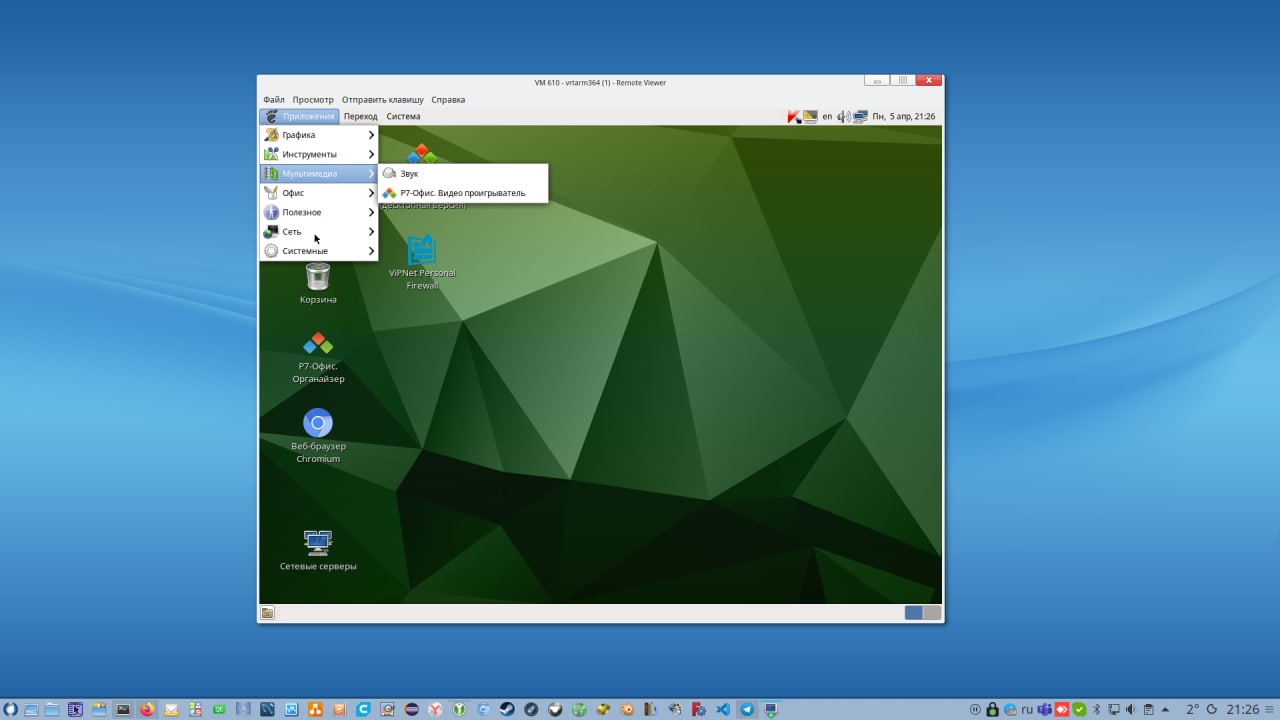Open the host application launcher menu
1280x720 pixels.
[x=11, y=709]
